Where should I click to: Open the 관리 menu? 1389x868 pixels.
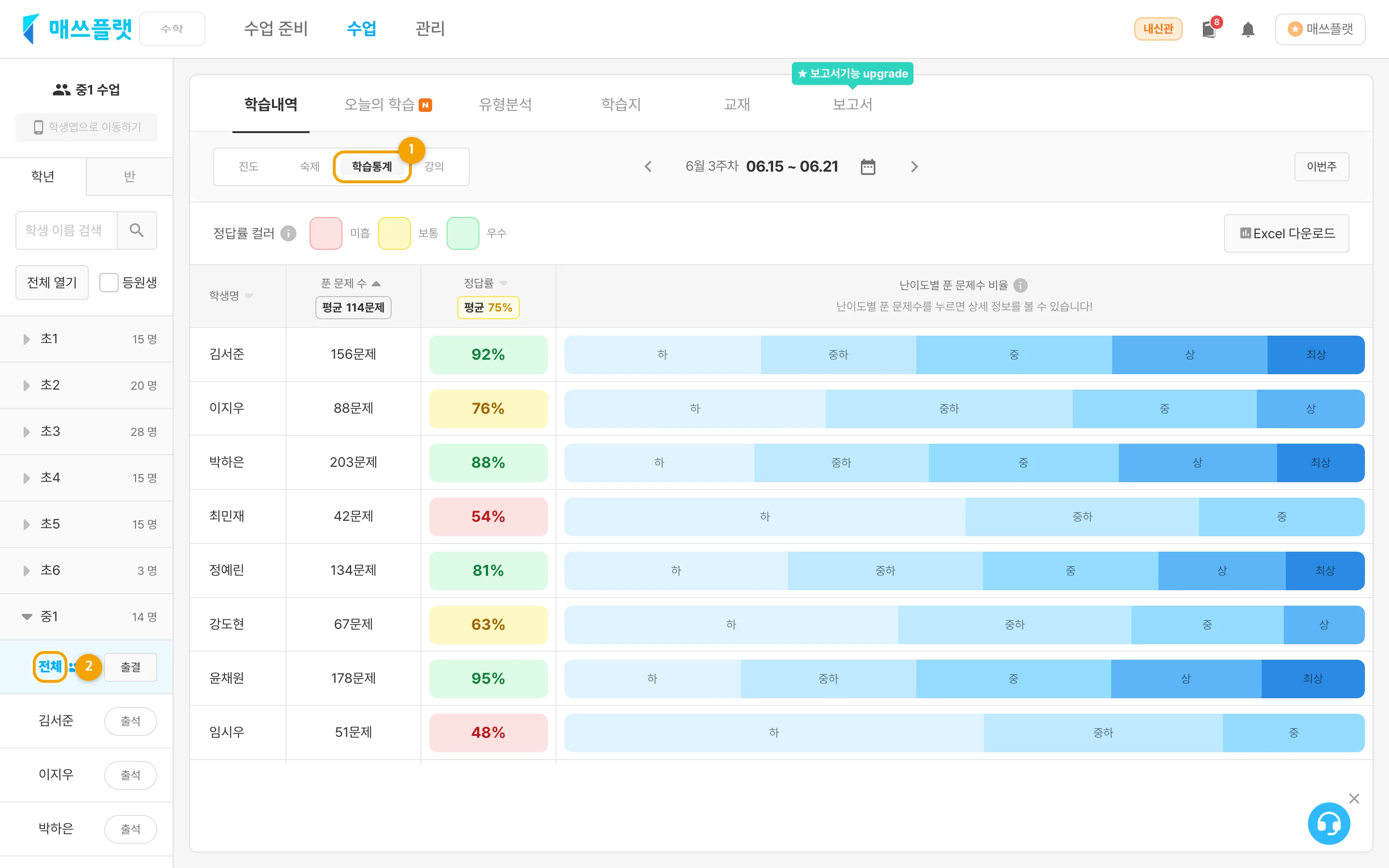(430, 29)
